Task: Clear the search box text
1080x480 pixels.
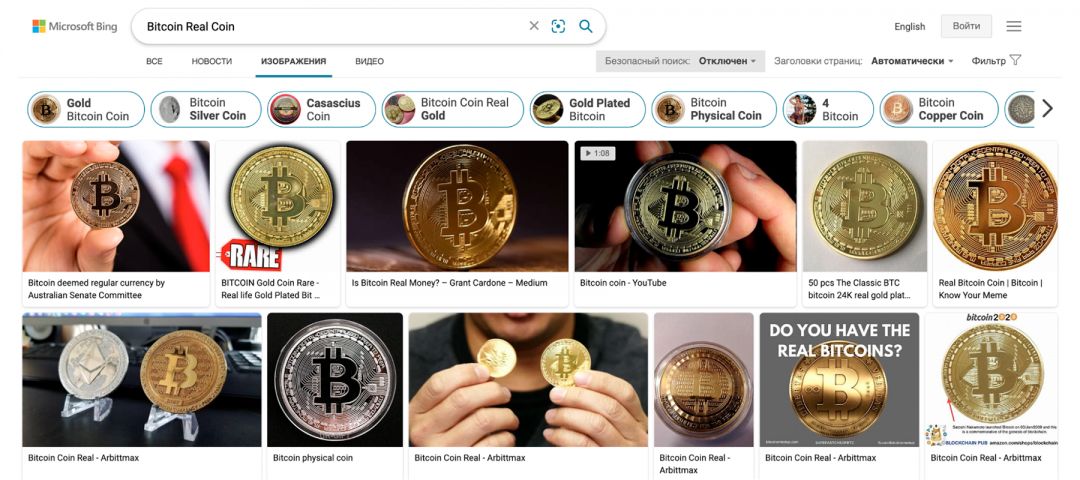Action: point(534,26)
